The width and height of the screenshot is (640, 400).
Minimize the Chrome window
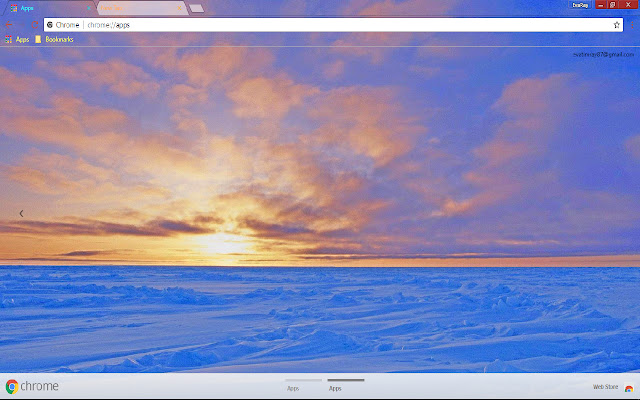tap(600, 5)
